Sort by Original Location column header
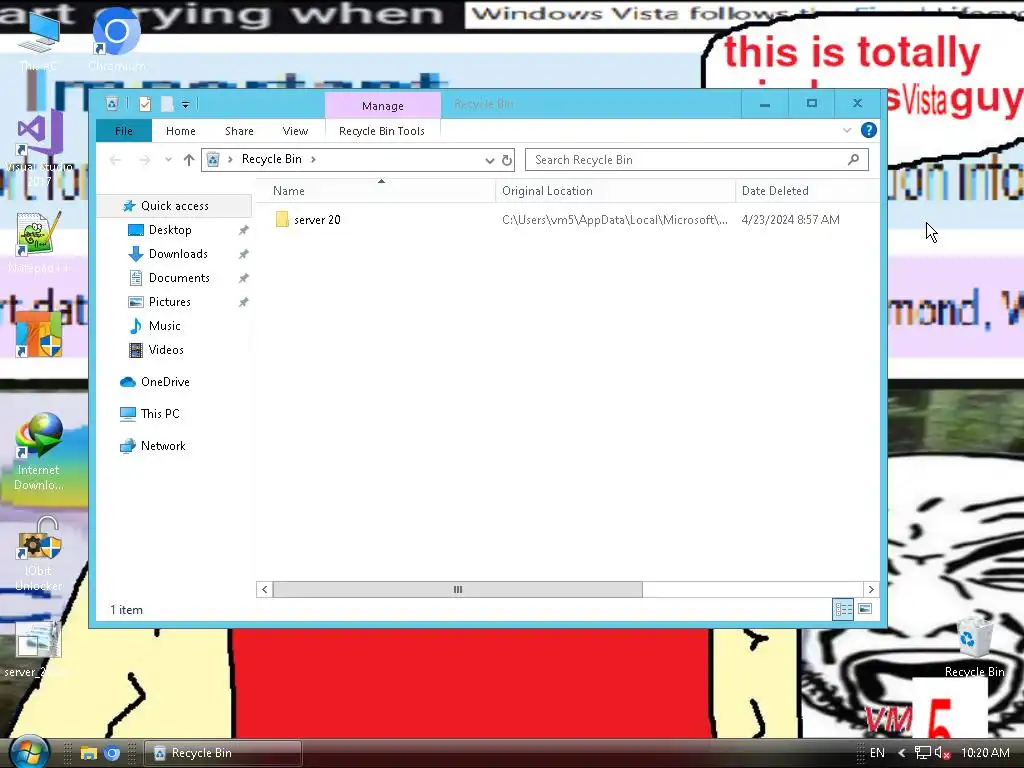Screen dimensions: 1024x768 point(615,191)
